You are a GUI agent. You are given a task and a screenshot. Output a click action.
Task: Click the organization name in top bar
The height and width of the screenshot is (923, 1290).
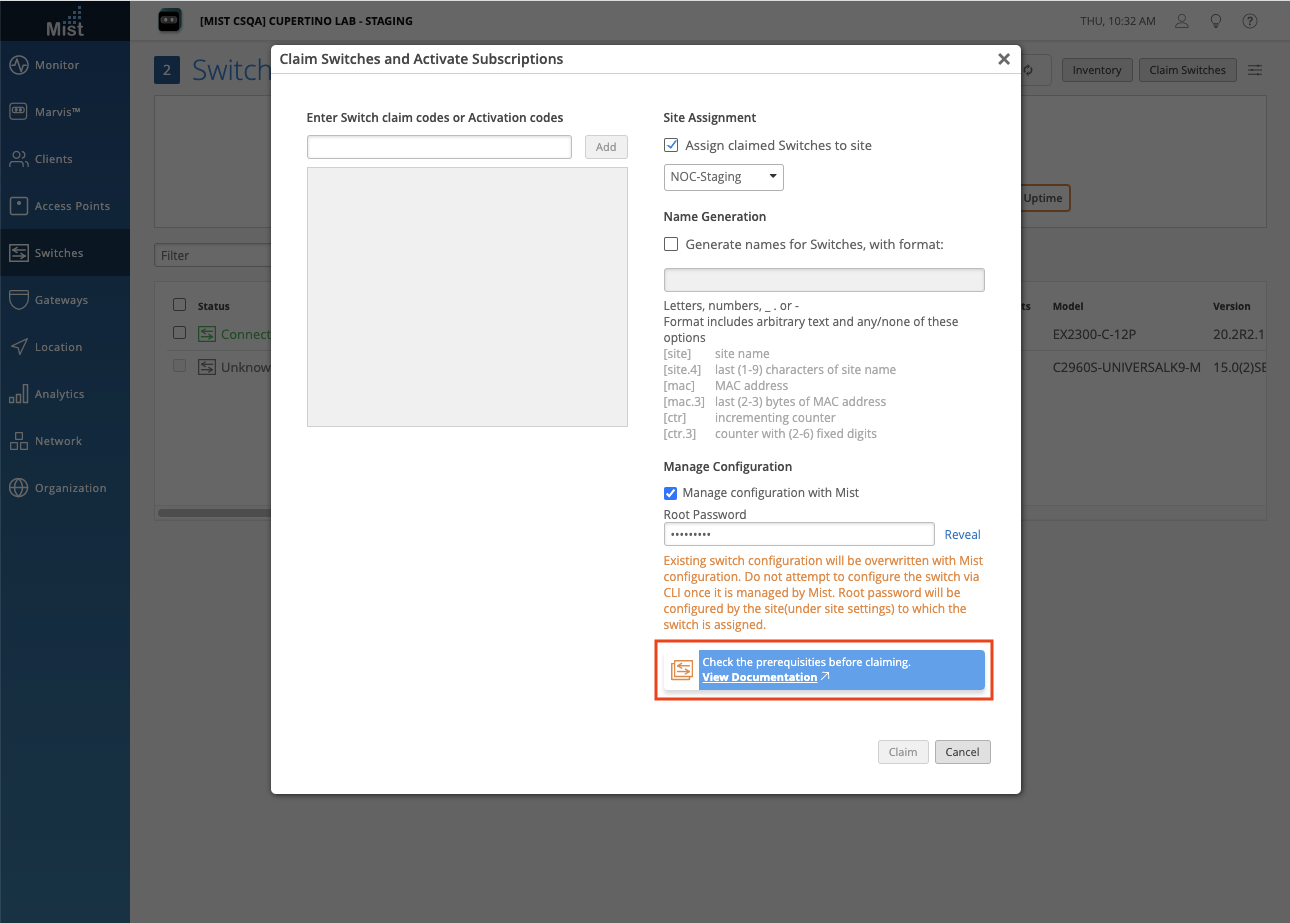pos(306,21)
